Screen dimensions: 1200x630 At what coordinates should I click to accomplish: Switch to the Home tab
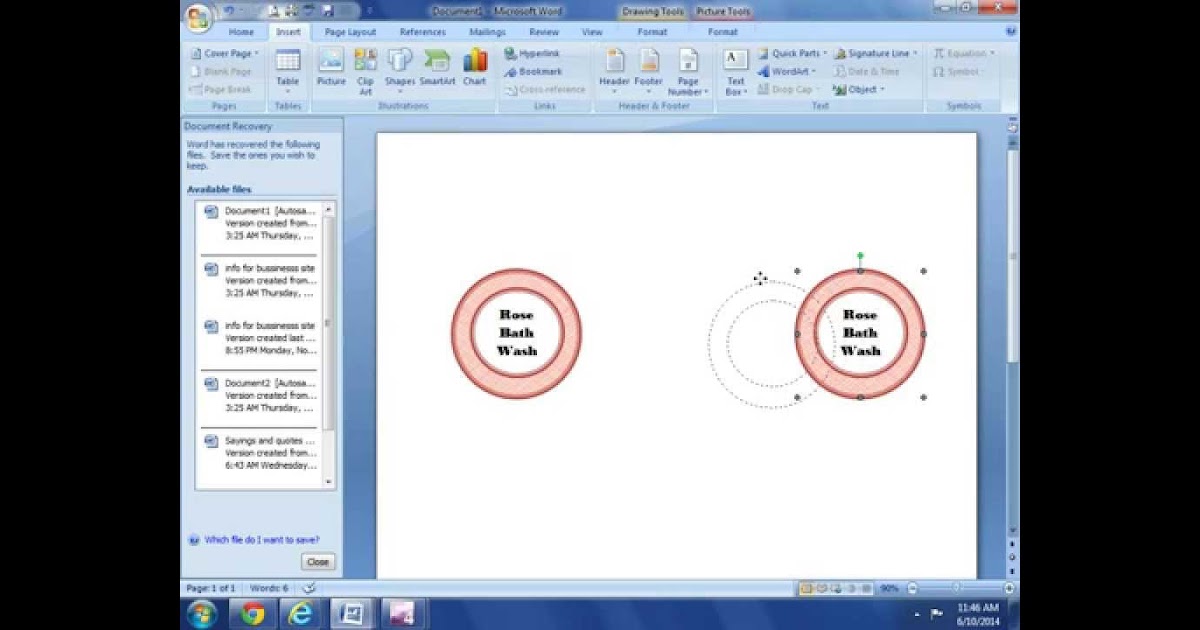tap(241, 32)
